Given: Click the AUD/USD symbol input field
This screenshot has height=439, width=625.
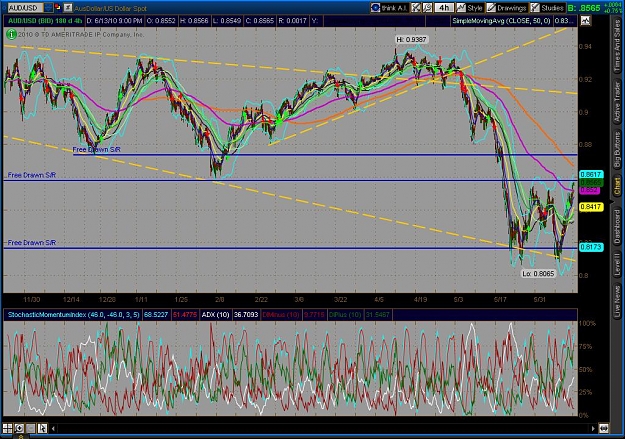Looking at the screenshot, I should pyautogui.click(x=25, y=8).
